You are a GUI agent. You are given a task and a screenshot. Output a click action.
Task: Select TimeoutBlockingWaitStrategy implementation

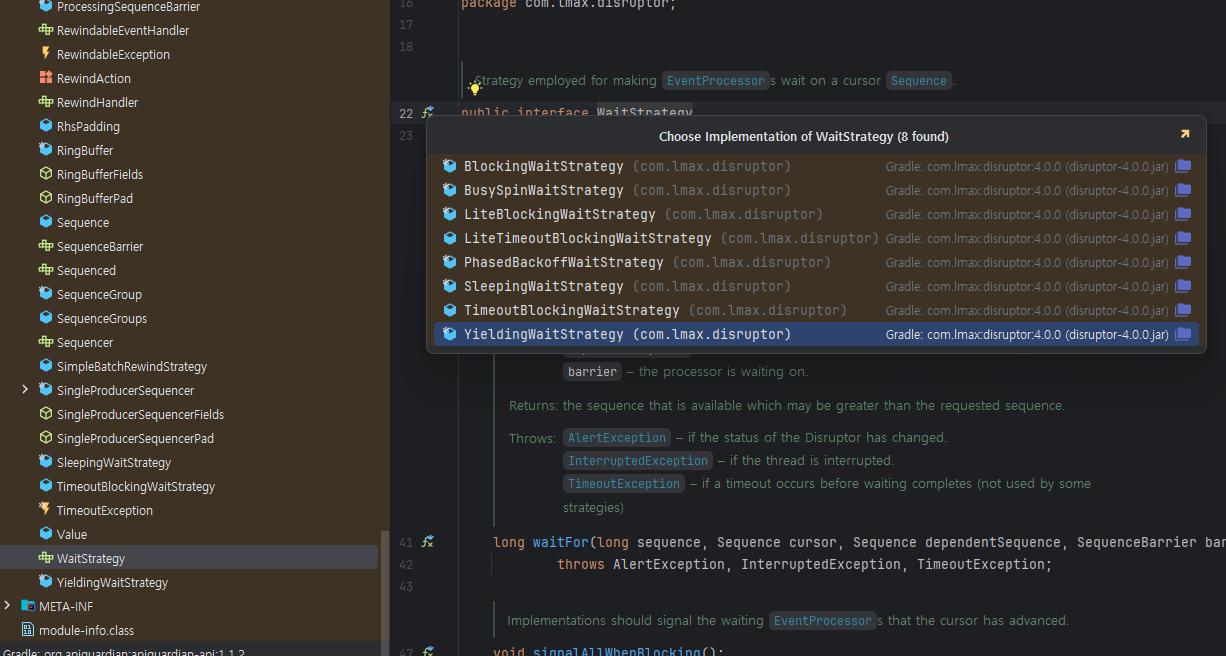tap(816, 310)
